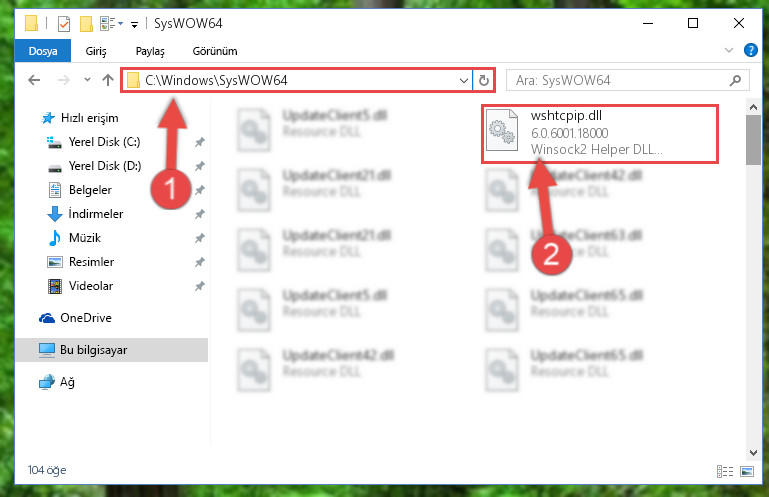Unpin Müzik using its pin icon
Screen dimensions: 769x497
click(200, 238)
